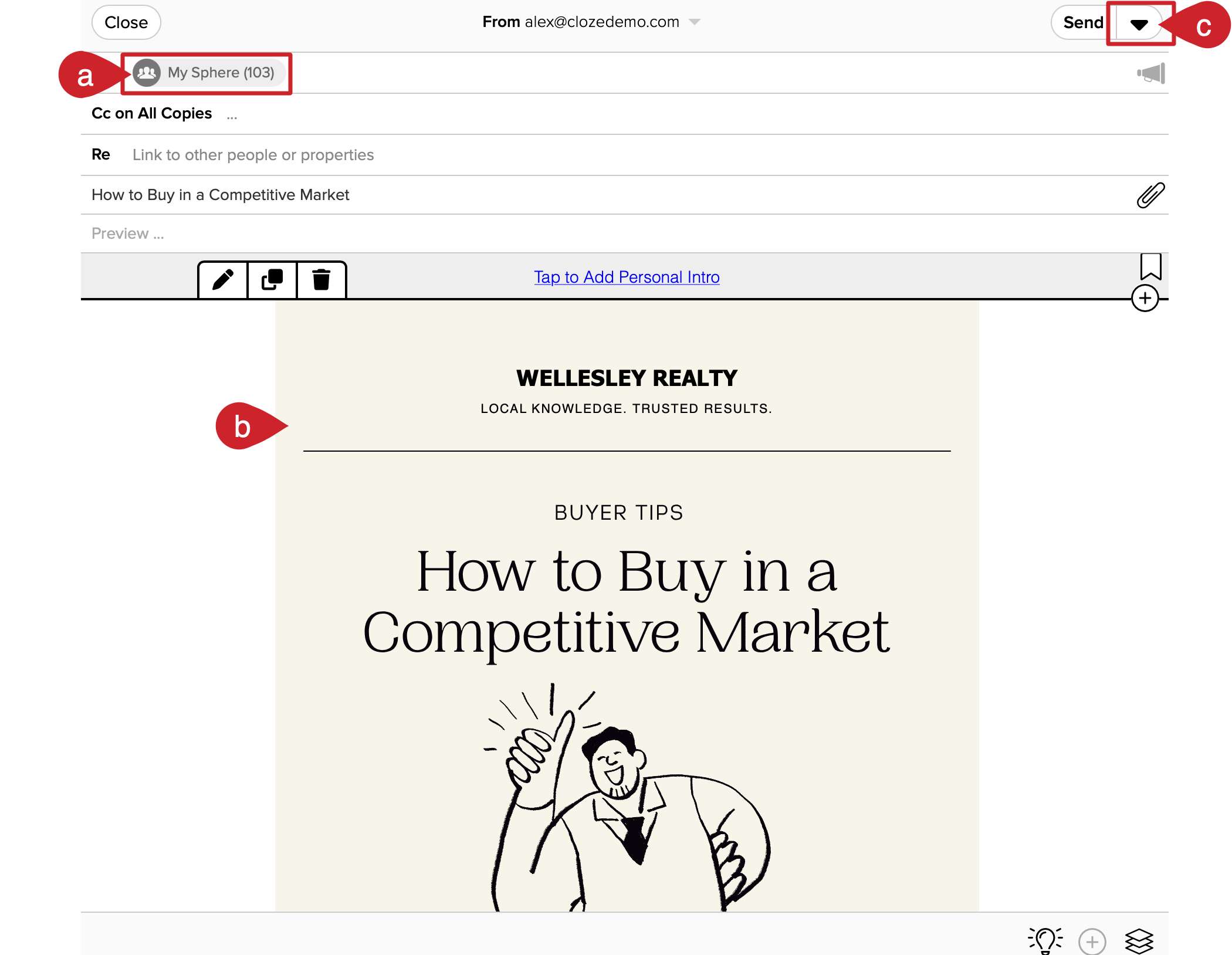Open the Send options dropdown arrow
The height and width of the screenshot is (955, 1232).
pos(1139,24)
